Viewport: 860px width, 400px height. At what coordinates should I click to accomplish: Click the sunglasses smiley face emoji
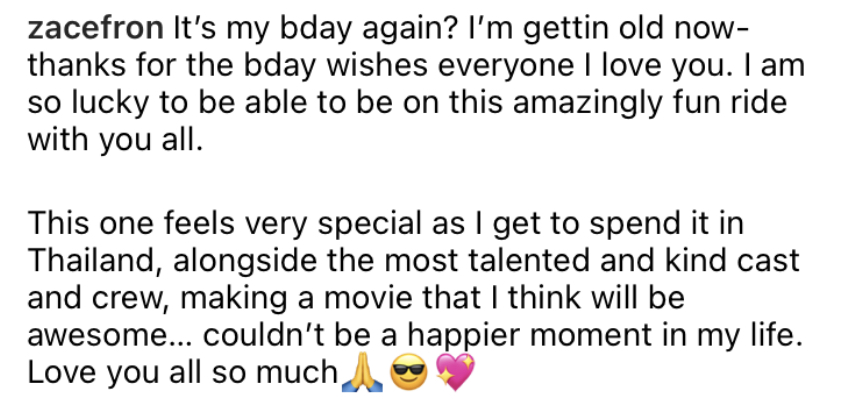click(x=408, y=375)
